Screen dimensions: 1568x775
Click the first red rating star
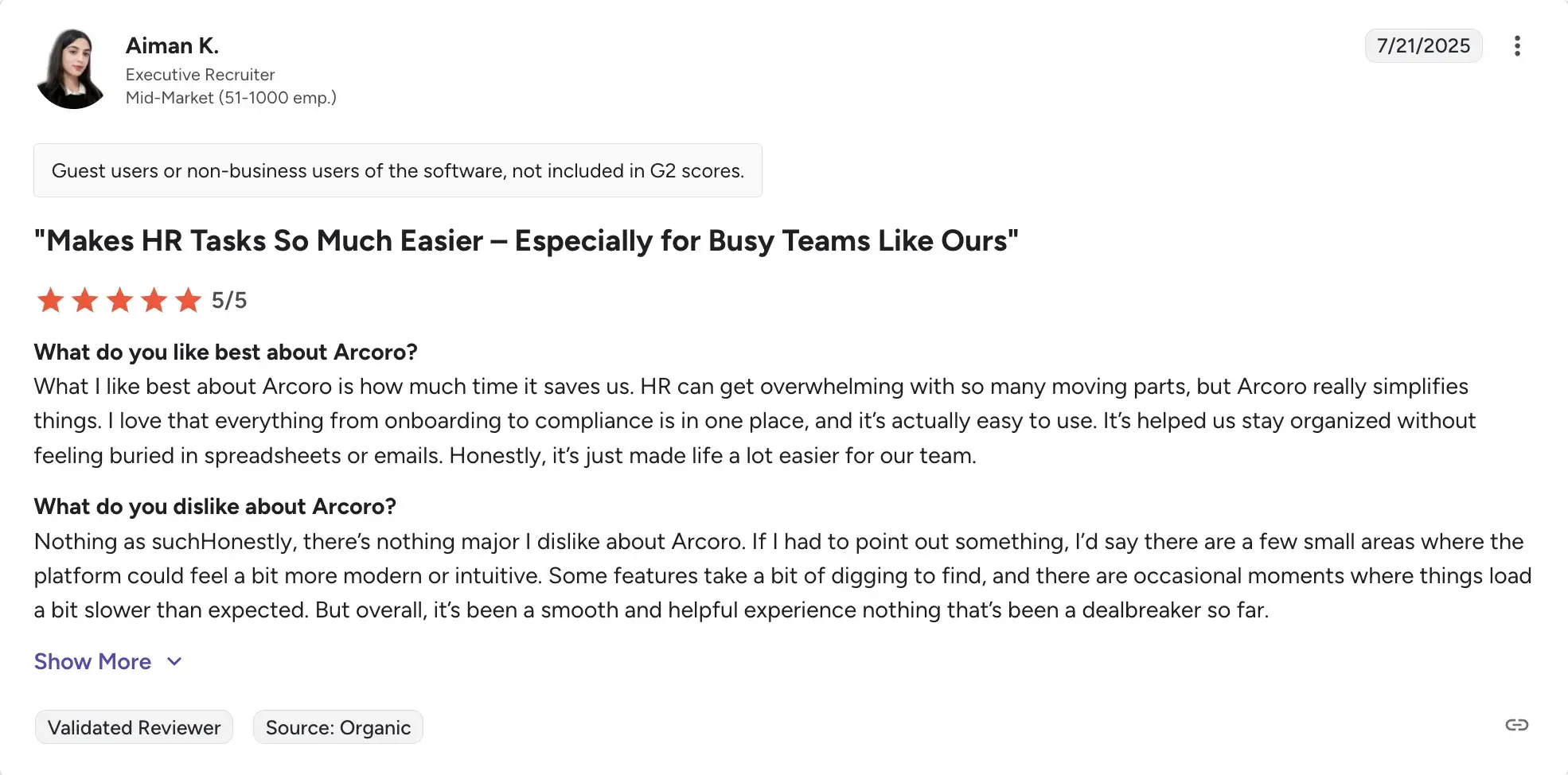point(50,300)
